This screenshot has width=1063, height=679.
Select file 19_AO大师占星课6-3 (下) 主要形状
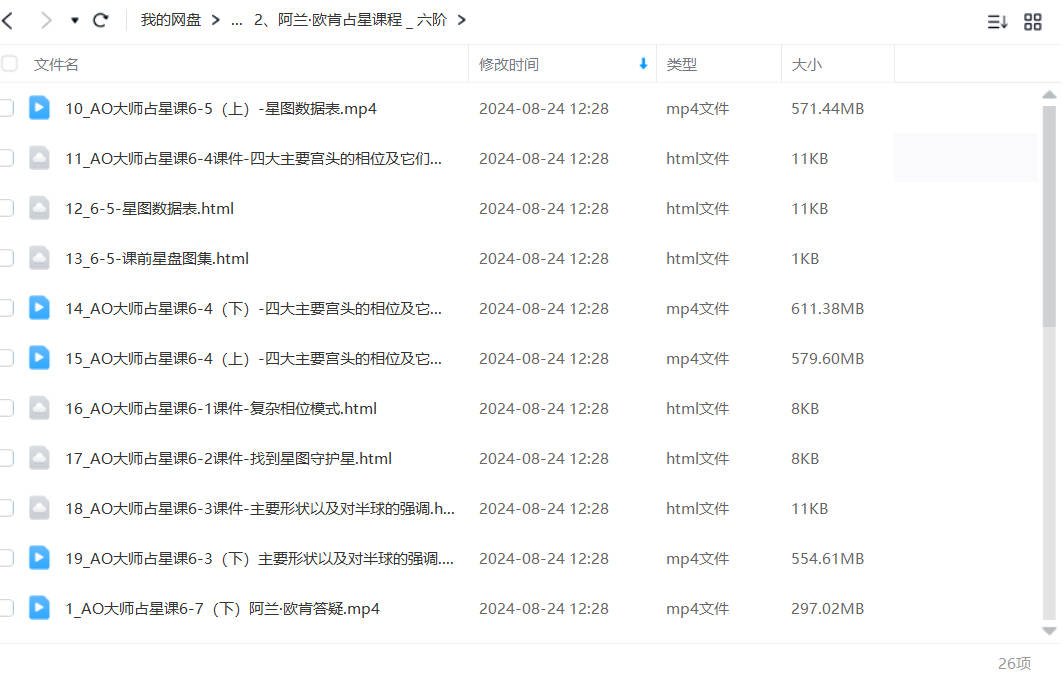click(x=260, y=558)
